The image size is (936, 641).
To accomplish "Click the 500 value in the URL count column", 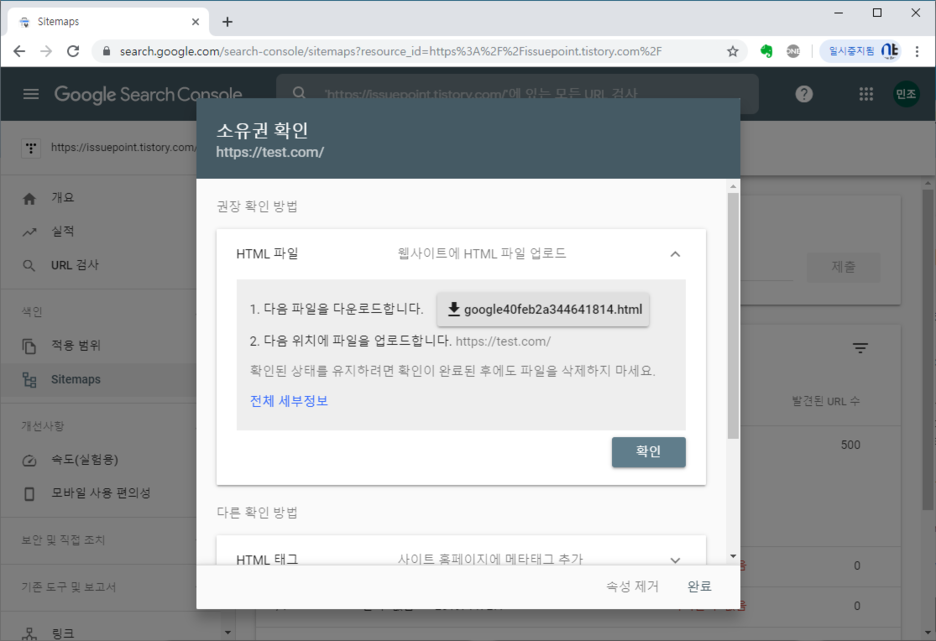I will click(x=850, y=445).
